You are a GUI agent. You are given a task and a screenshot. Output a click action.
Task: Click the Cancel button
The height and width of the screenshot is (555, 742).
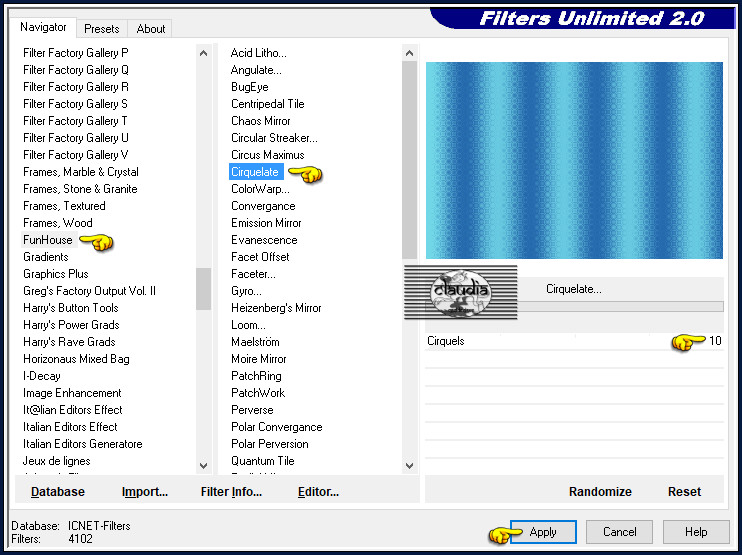point(619,532)
